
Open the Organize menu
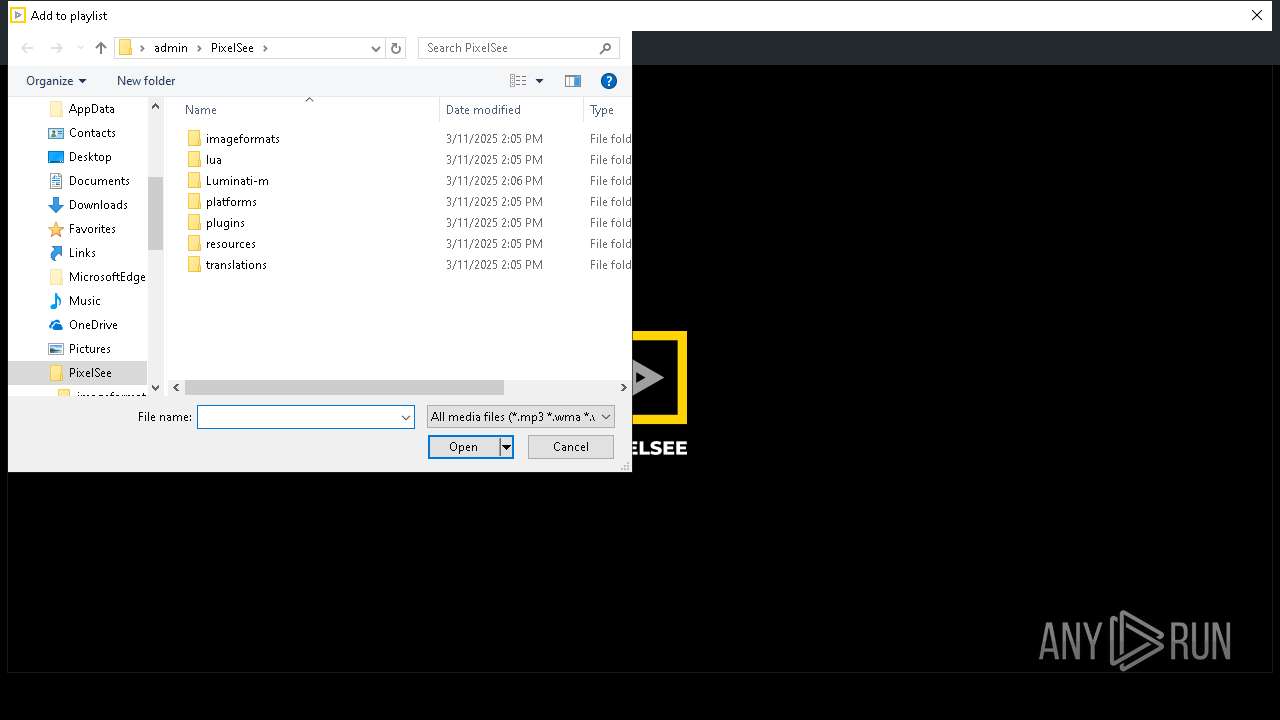[x=56, y=81]
